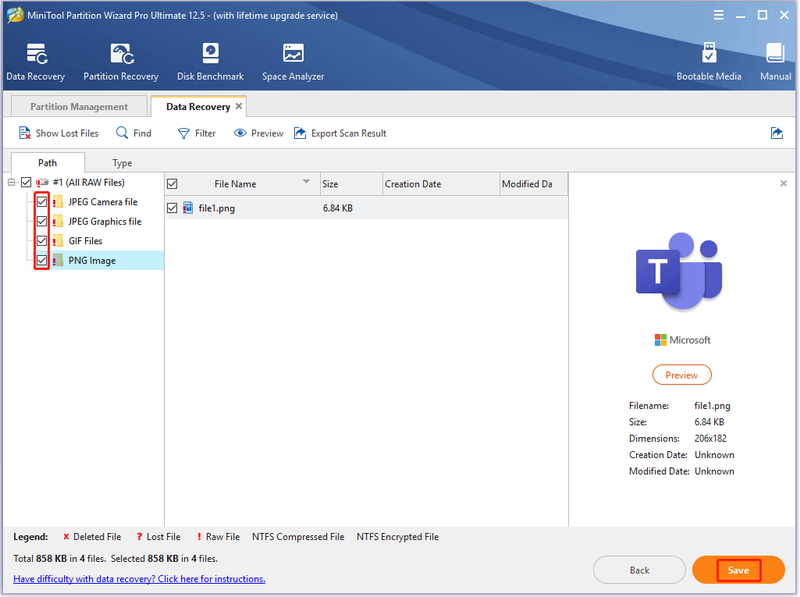Click the File Name column sort arrow

[306, 182]
